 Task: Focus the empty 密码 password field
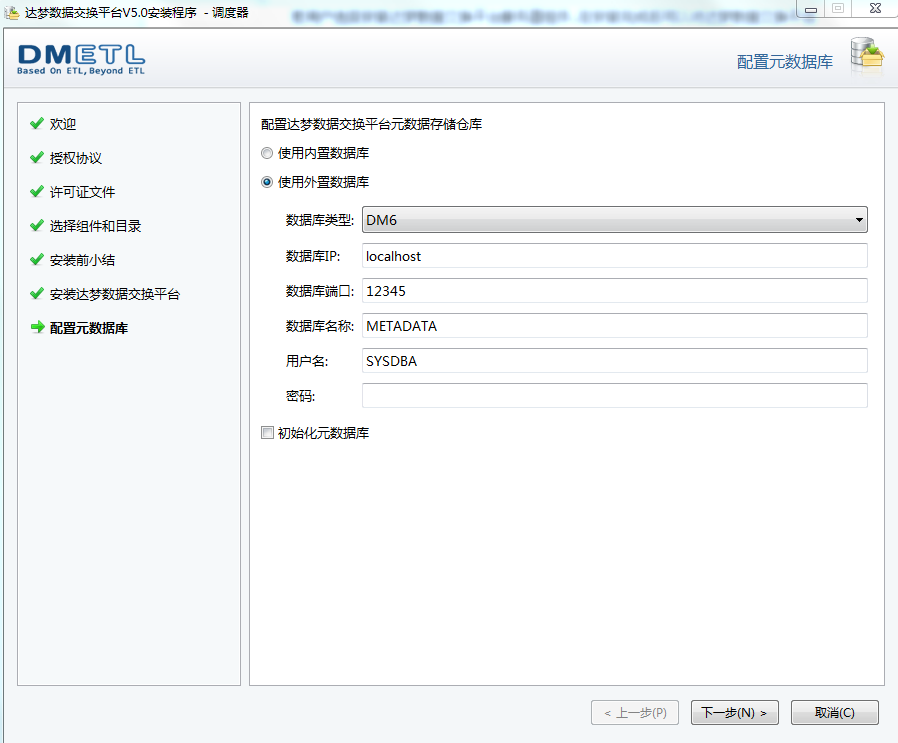tap(615, 395)
